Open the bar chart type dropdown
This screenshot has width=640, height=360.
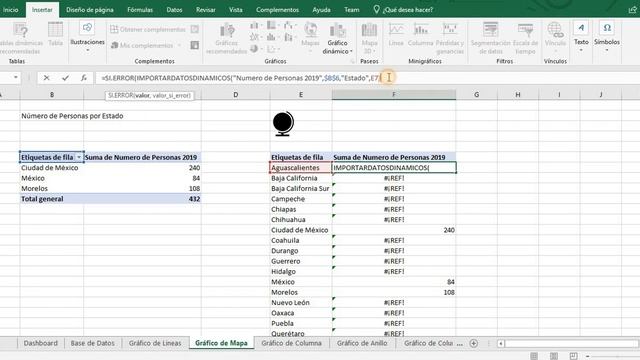(x=256, y=26)
